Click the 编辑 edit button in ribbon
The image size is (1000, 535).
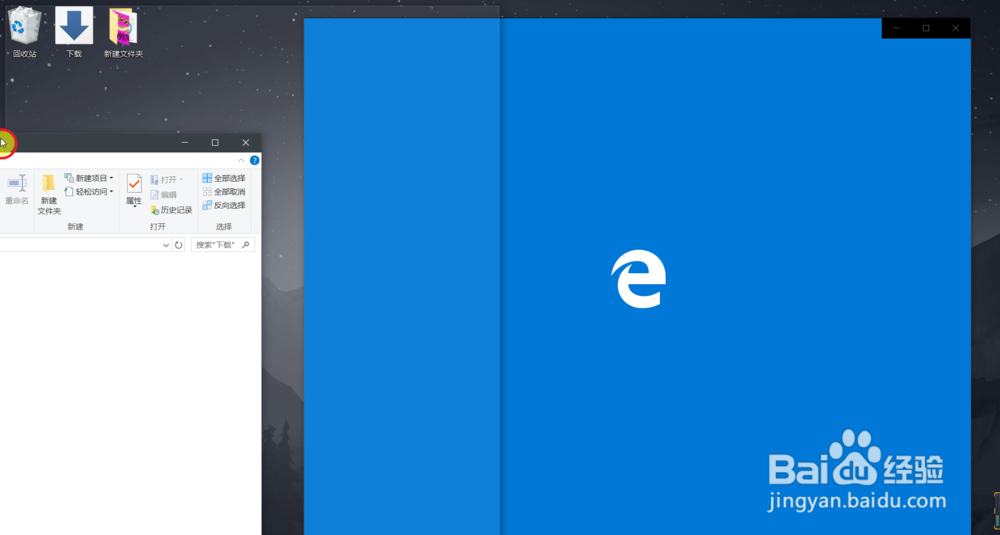coord(164,194)
